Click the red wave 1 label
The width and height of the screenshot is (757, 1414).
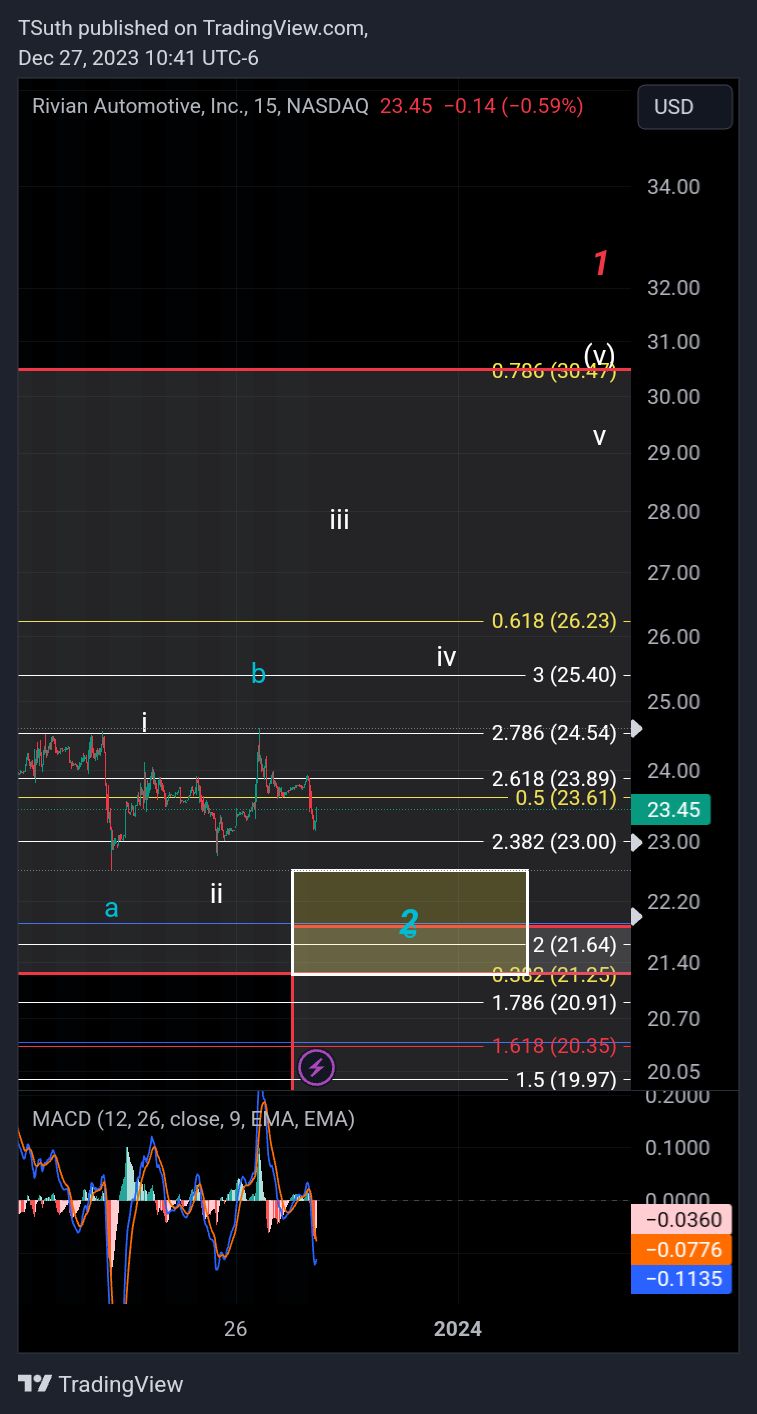600,264
